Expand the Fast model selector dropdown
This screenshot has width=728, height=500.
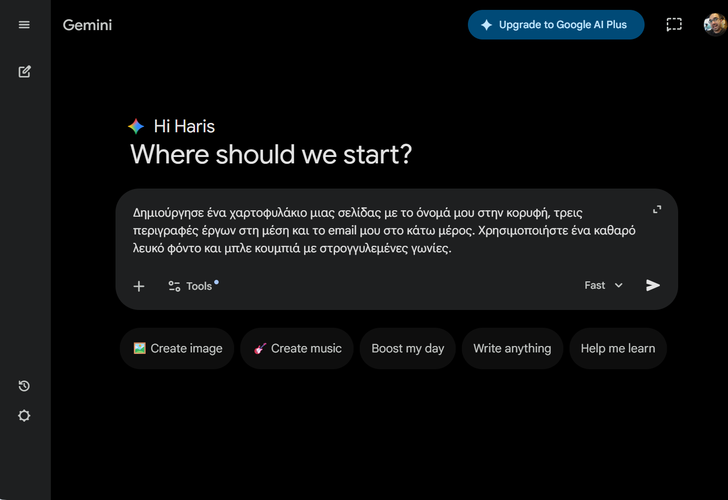click(x=603, y=285)
